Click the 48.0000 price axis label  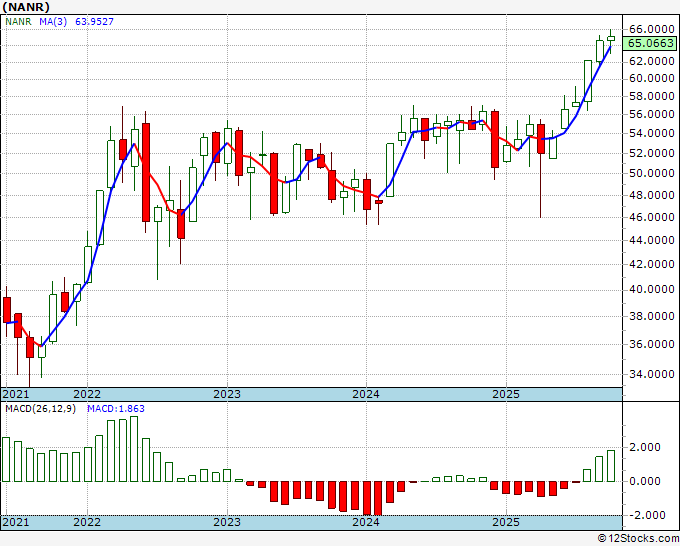point(651,195)
